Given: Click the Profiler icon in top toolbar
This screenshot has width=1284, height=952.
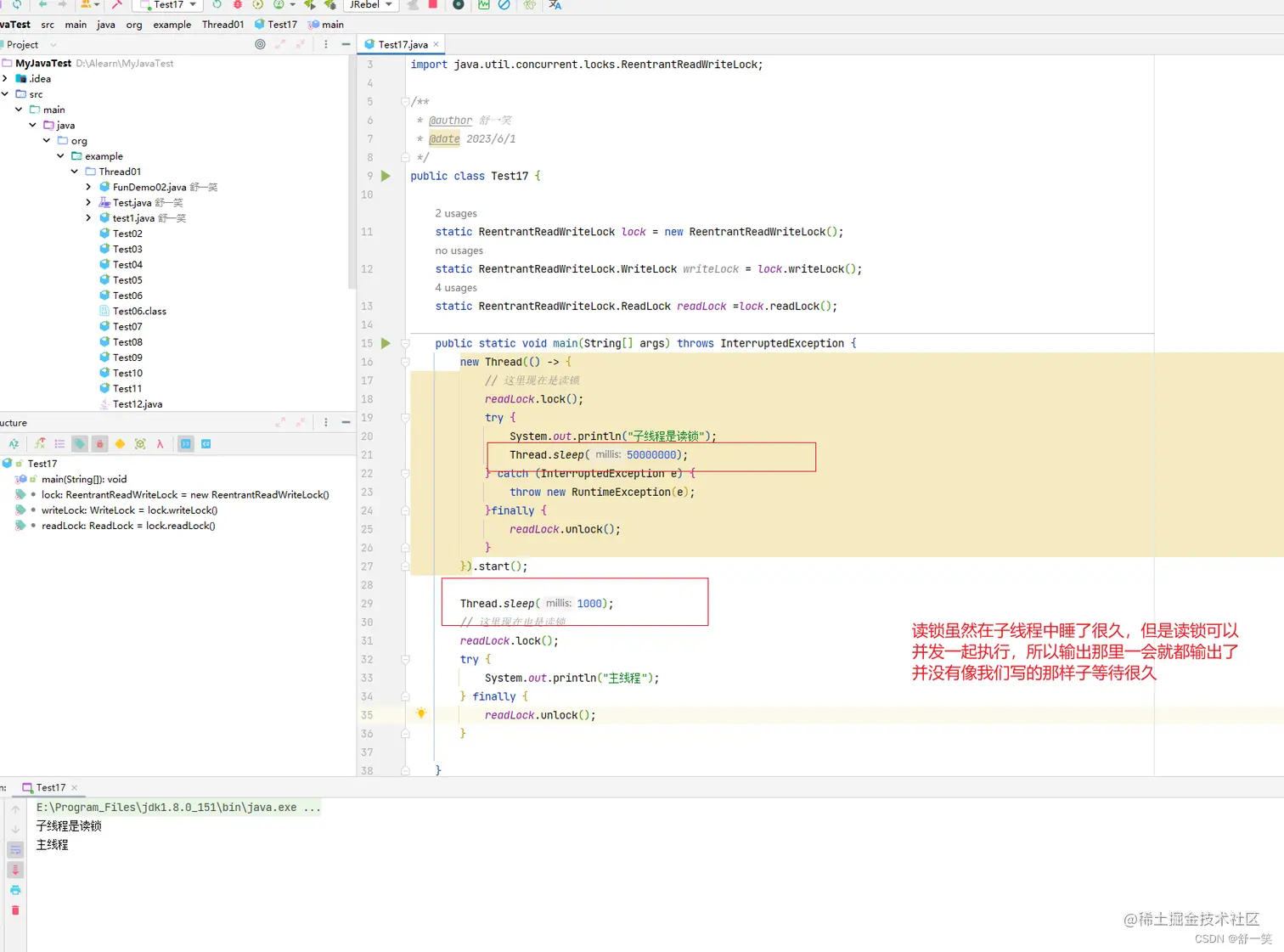Looking at the screenshot, I should point(278,4).
